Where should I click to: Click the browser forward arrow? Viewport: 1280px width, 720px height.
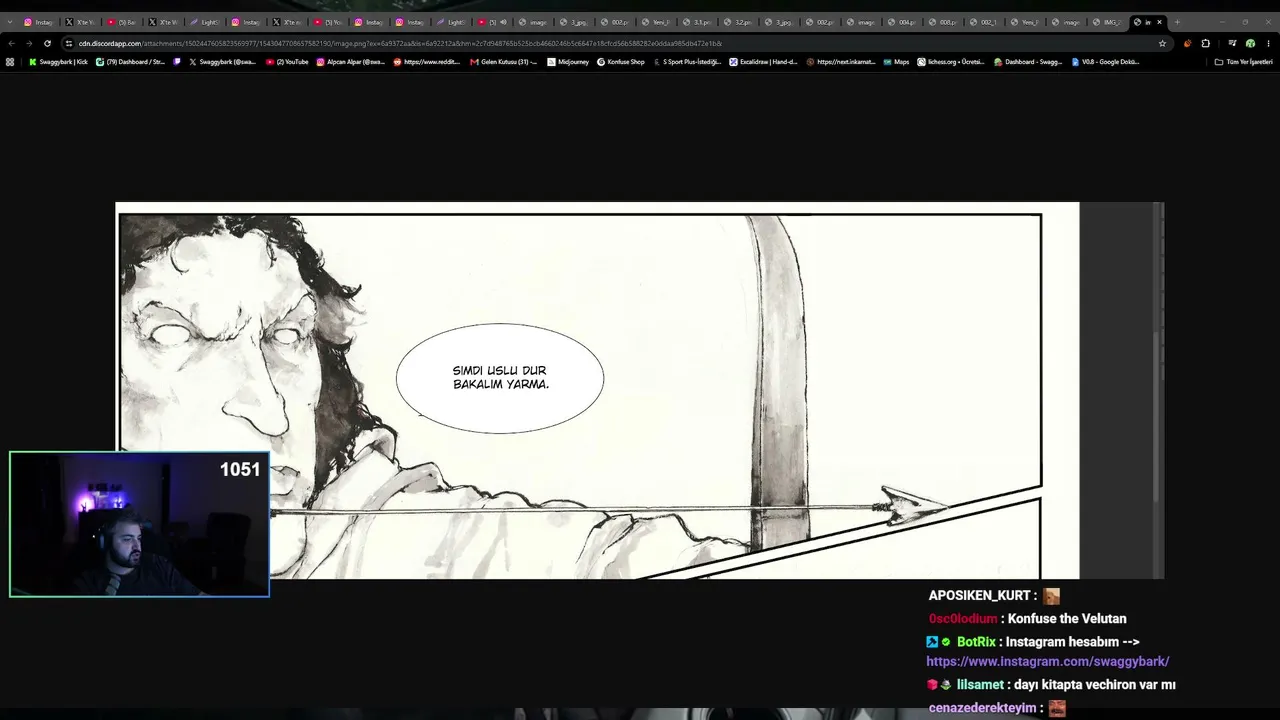28,43
